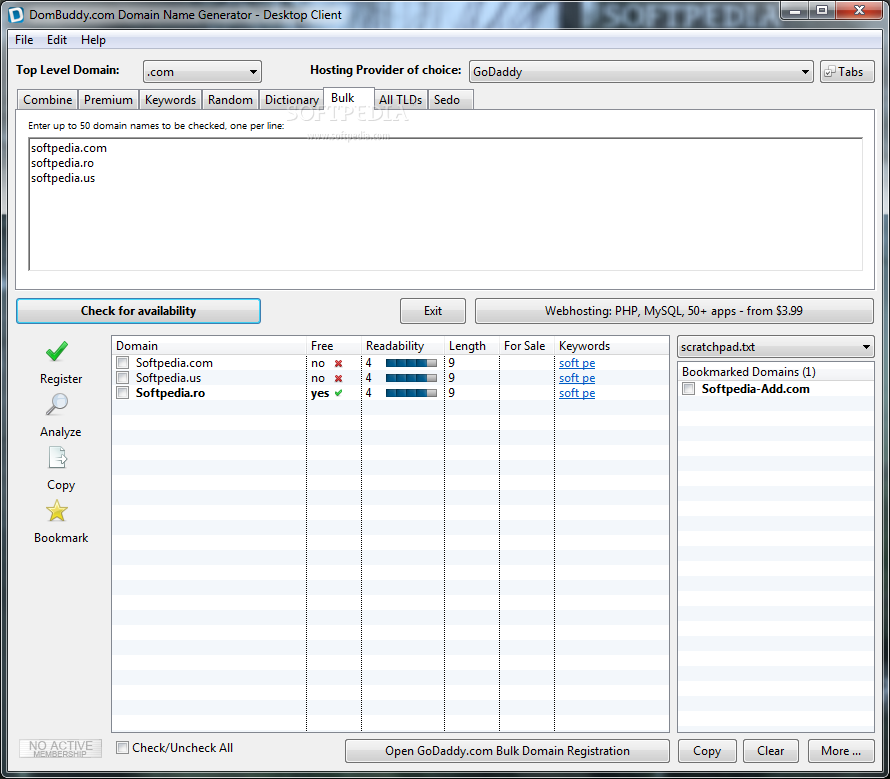Open the Top Level Domain dropdown
Screen dimensions: 890x779
(x=202, y=72)
